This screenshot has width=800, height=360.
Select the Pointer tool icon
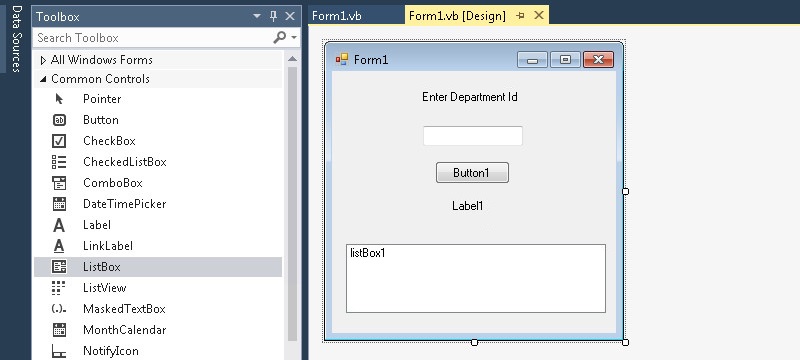pos(59,99)
